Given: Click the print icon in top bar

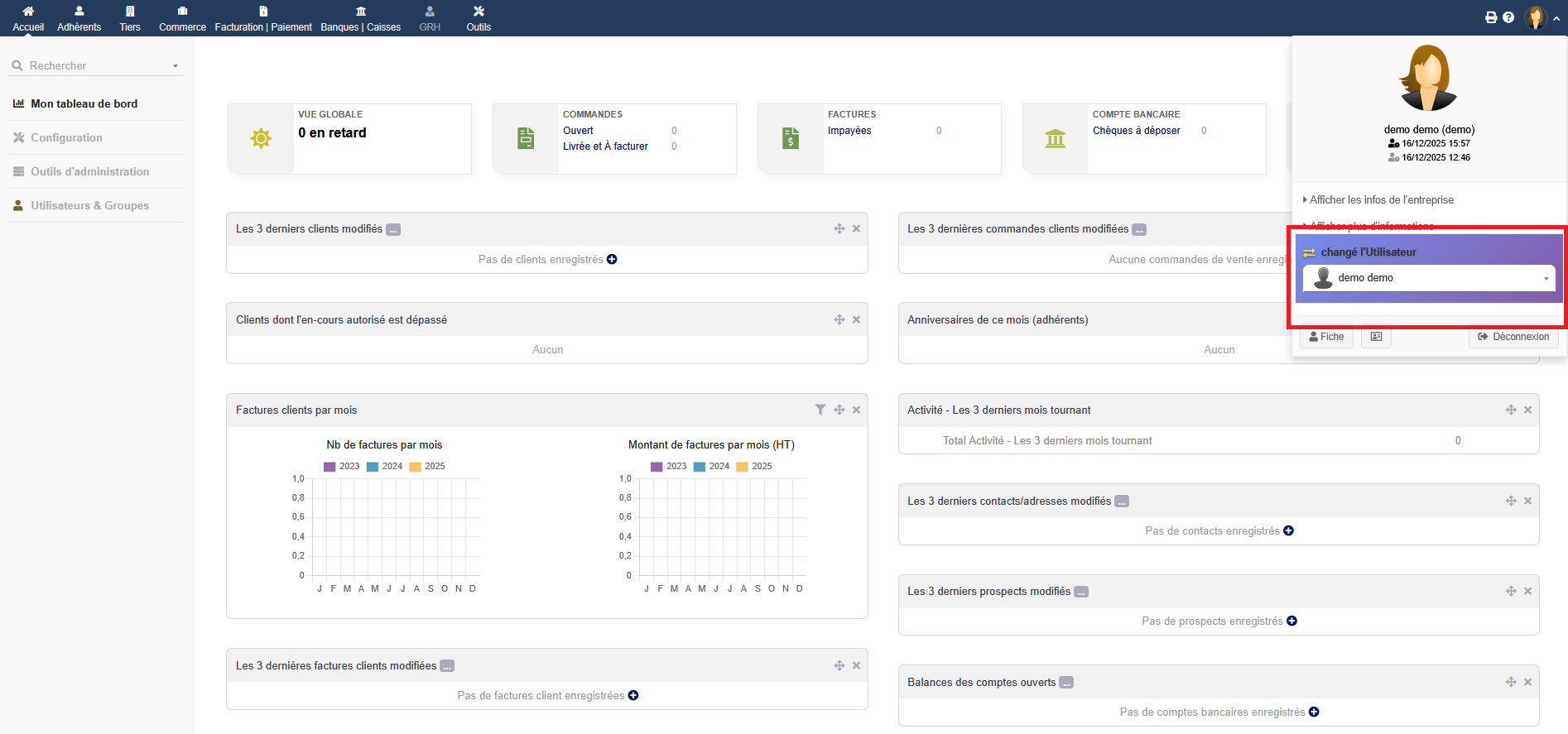Looking at the screenshot, I should (1491, 17).
